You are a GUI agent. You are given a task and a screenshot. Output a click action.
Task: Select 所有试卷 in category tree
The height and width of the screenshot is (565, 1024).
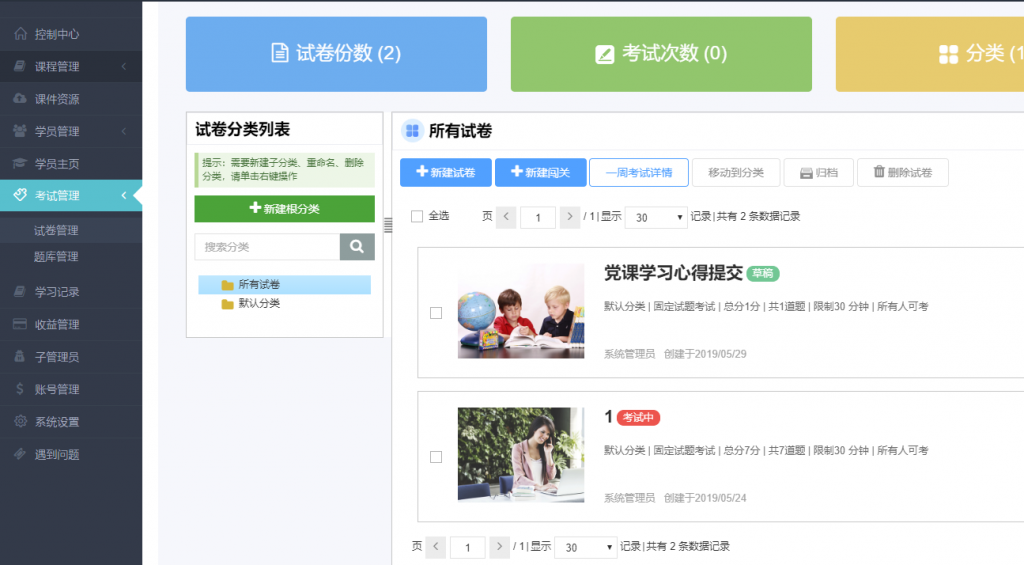(x=285, y=284)
